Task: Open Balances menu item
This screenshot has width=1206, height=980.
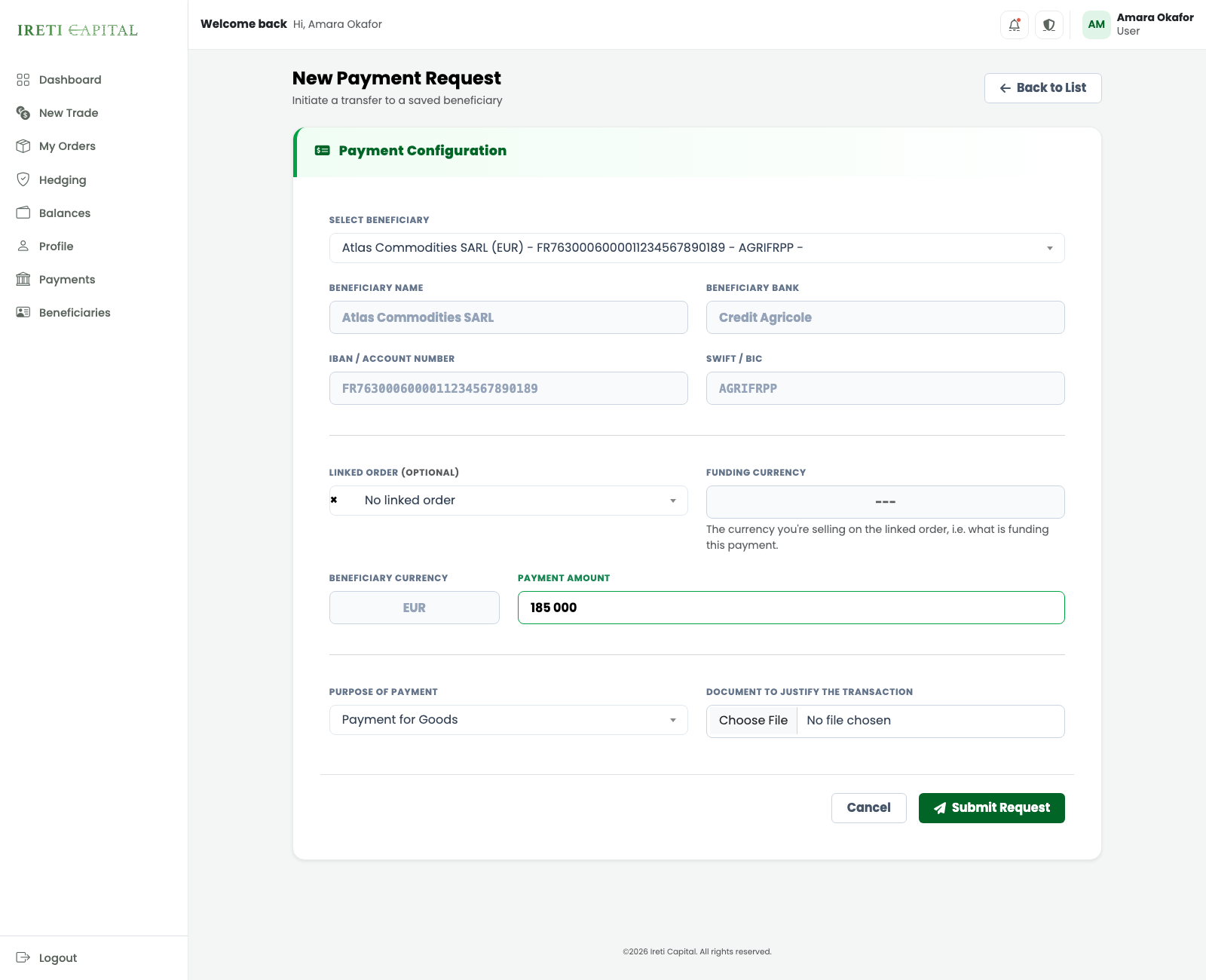Action: [65, 213]
